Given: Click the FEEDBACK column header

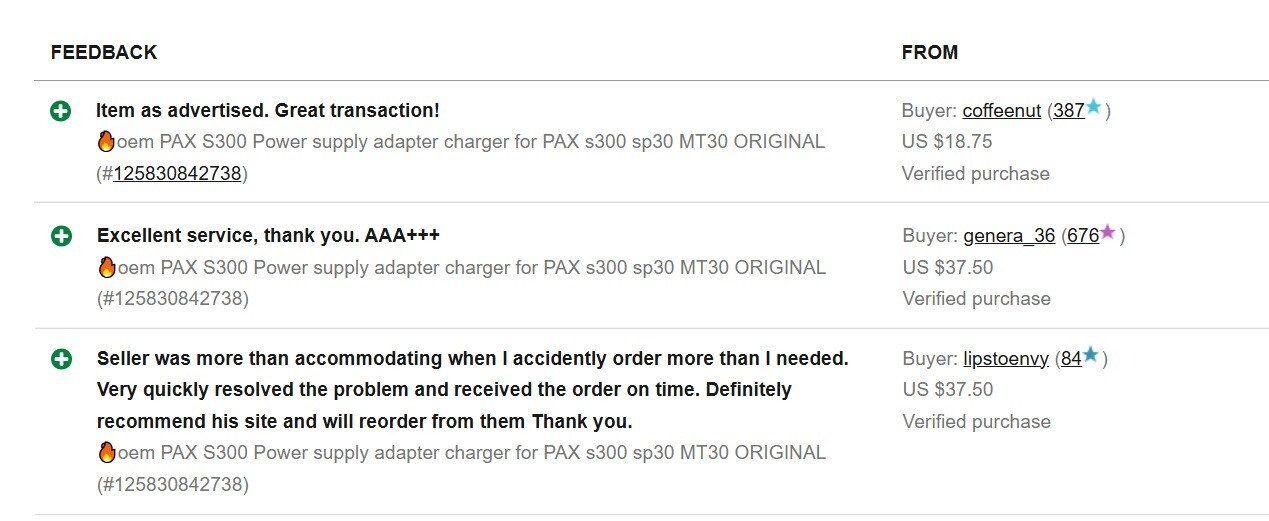Looking at the screenshot, I should pyautogui.click(x=104, y=52).
